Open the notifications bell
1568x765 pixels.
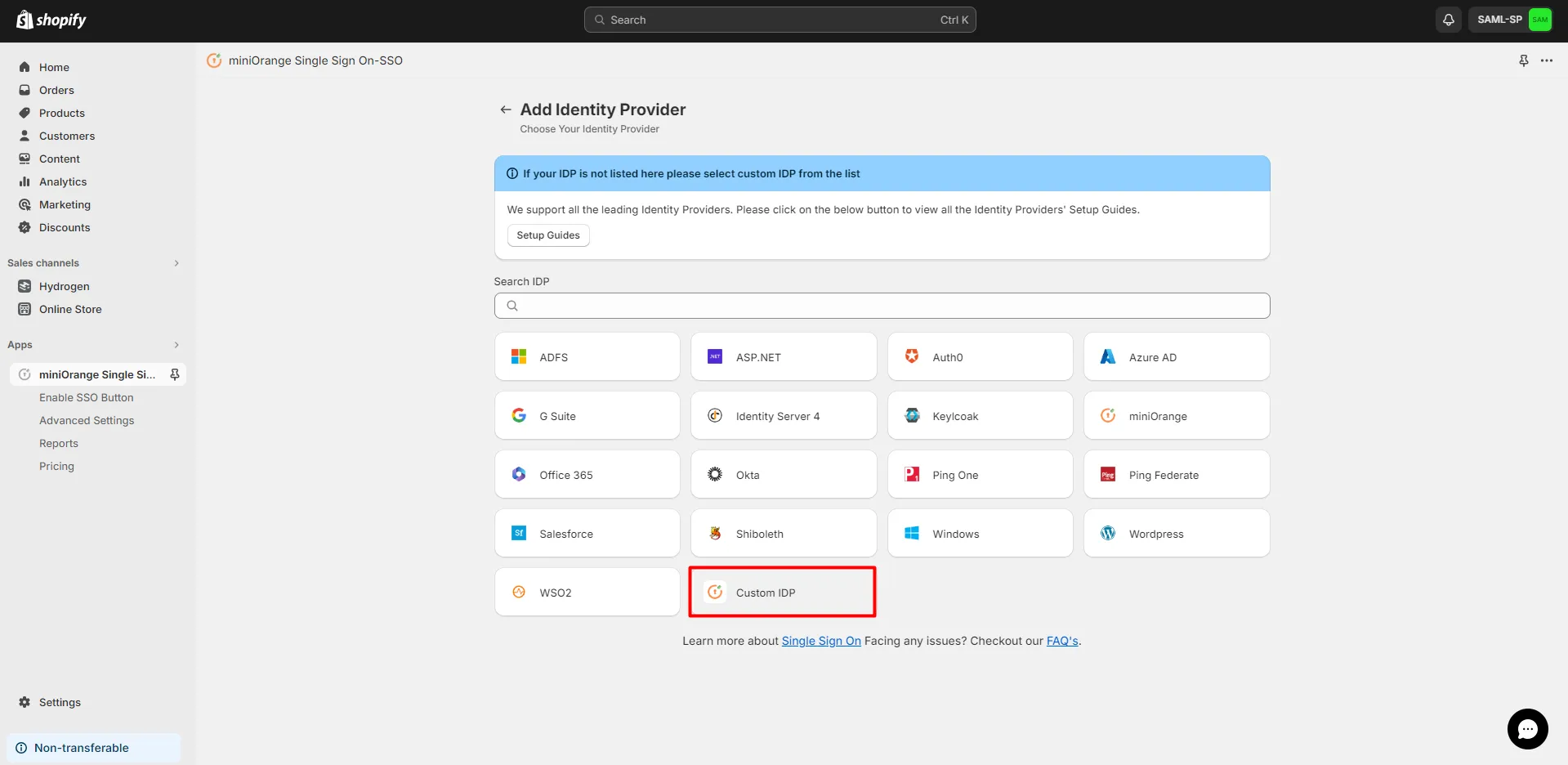tap(1448, 20)
